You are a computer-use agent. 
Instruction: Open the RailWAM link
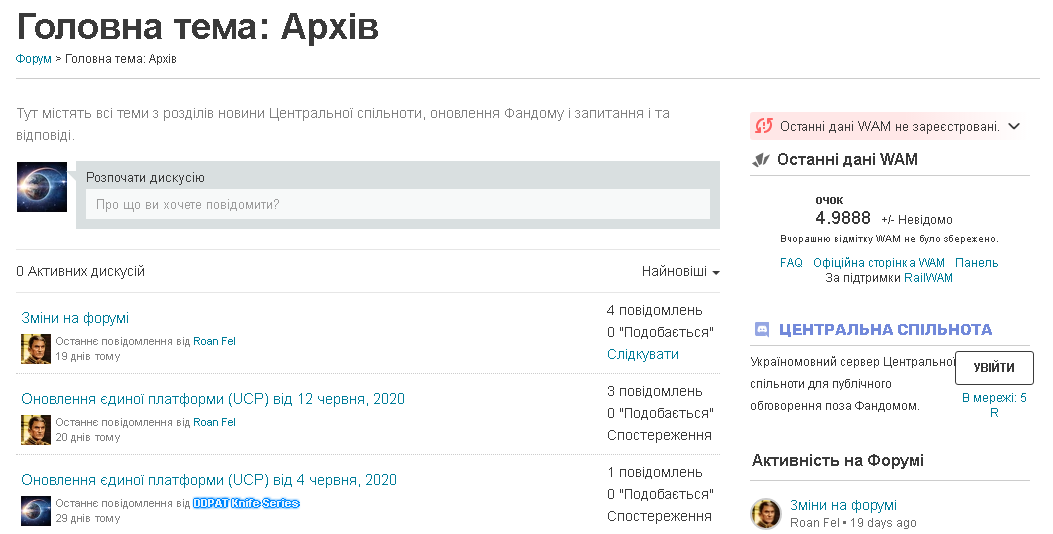pos(928,278)
